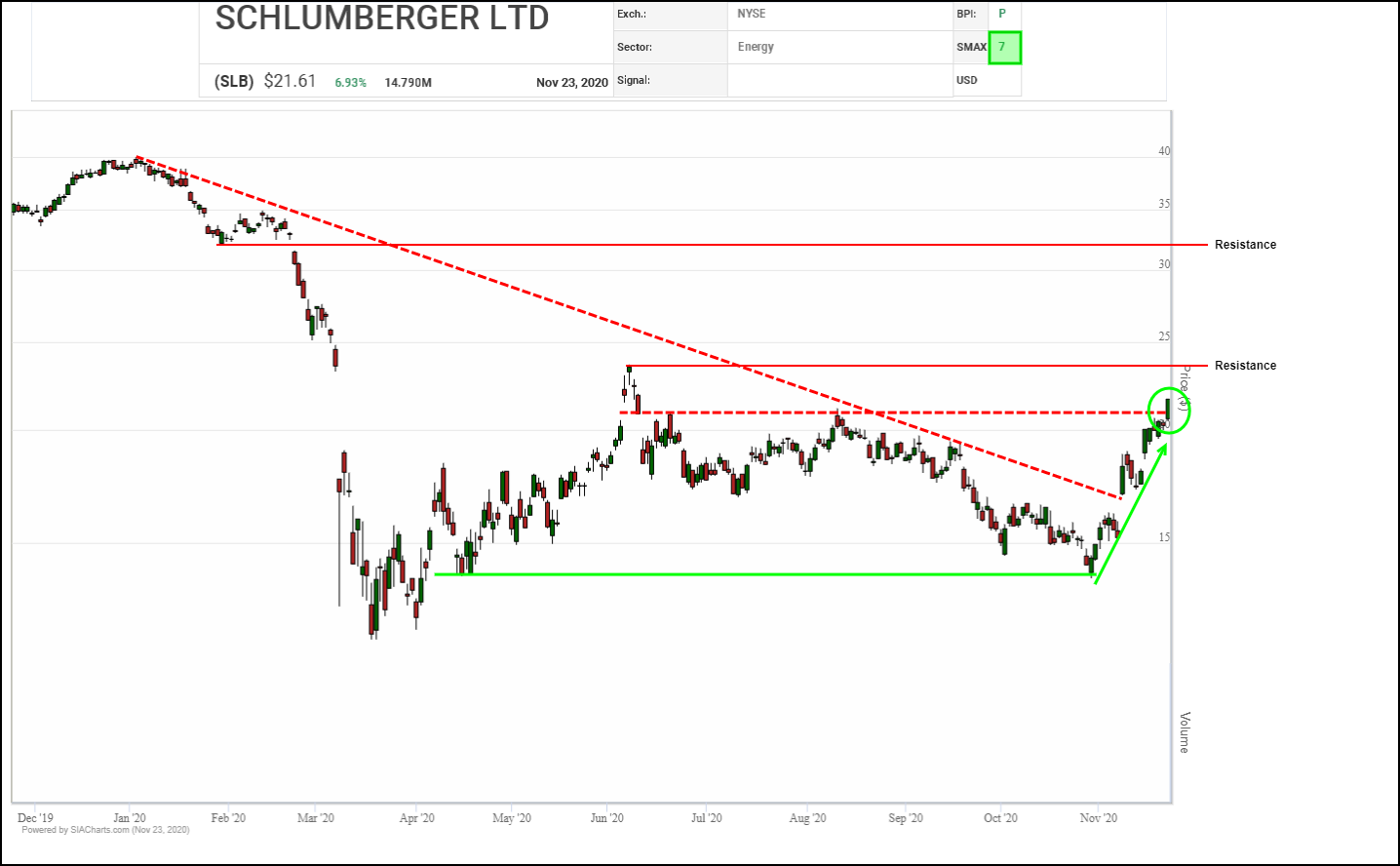Click the vertical Volume axis label

1185,732
